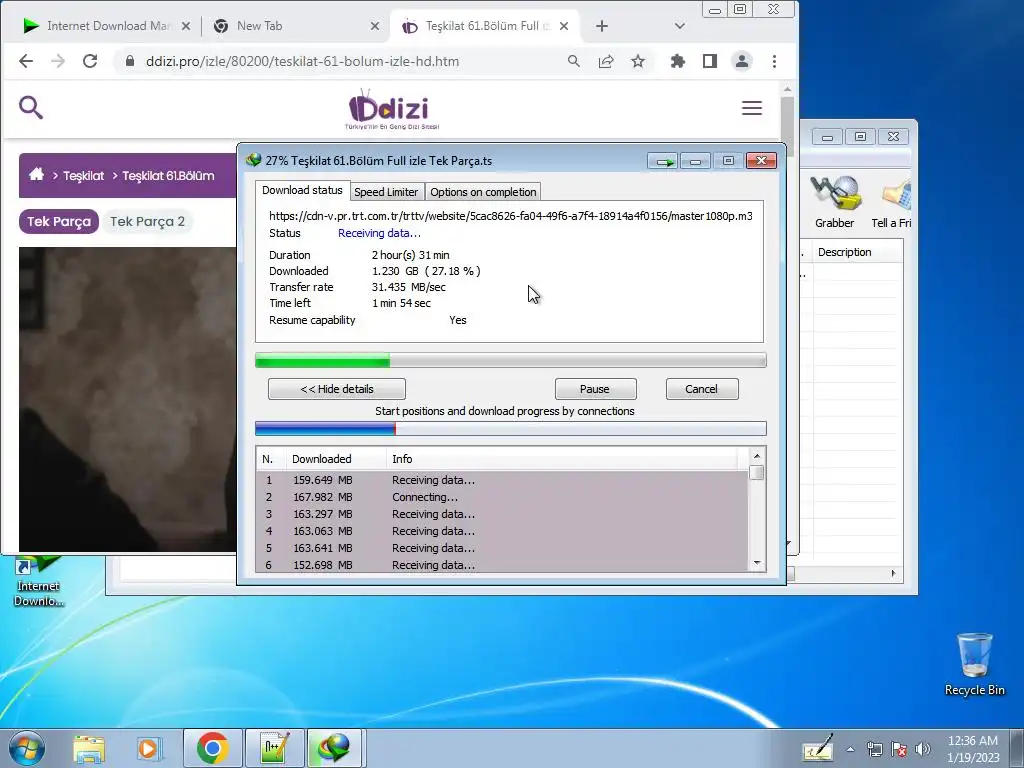The width and height of the screenshot is (1024, 768).
Task: Click volume speaker icon in system tray
Action: tap(923, 749)
